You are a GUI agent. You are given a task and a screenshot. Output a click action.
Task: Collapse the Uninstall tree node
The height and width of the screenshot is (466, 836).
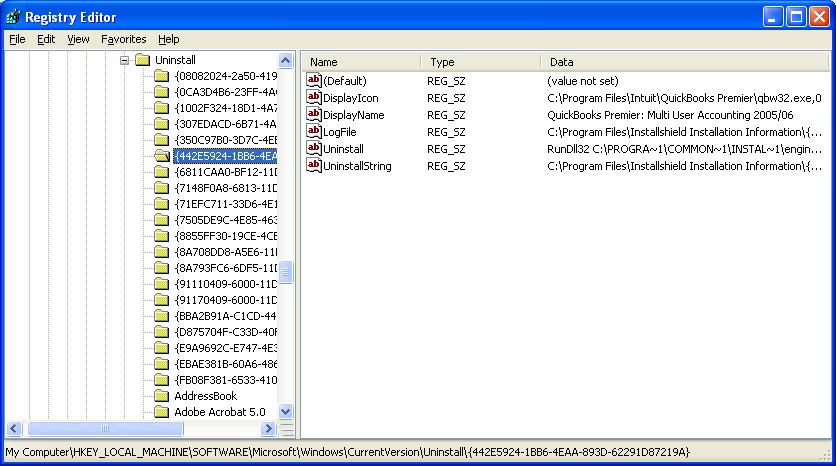coord(125,60)
